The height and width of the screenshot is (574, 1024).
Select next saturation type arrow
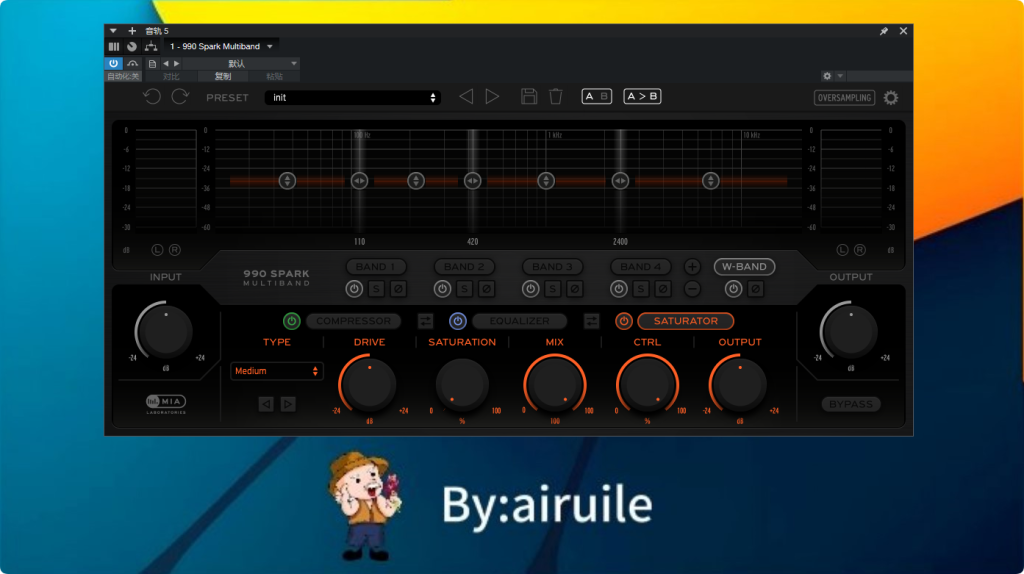[287, 404]
